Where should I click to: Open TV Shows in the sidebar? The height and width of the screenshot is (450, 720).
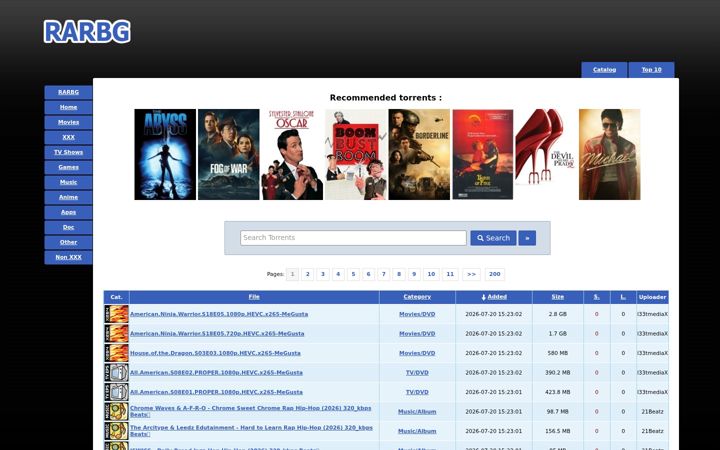[x=68, y=152]
